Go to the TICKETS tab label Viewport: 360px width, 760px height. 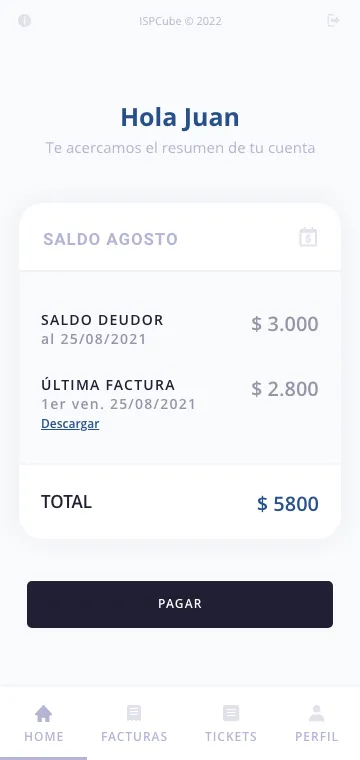(x=231, y=737)
